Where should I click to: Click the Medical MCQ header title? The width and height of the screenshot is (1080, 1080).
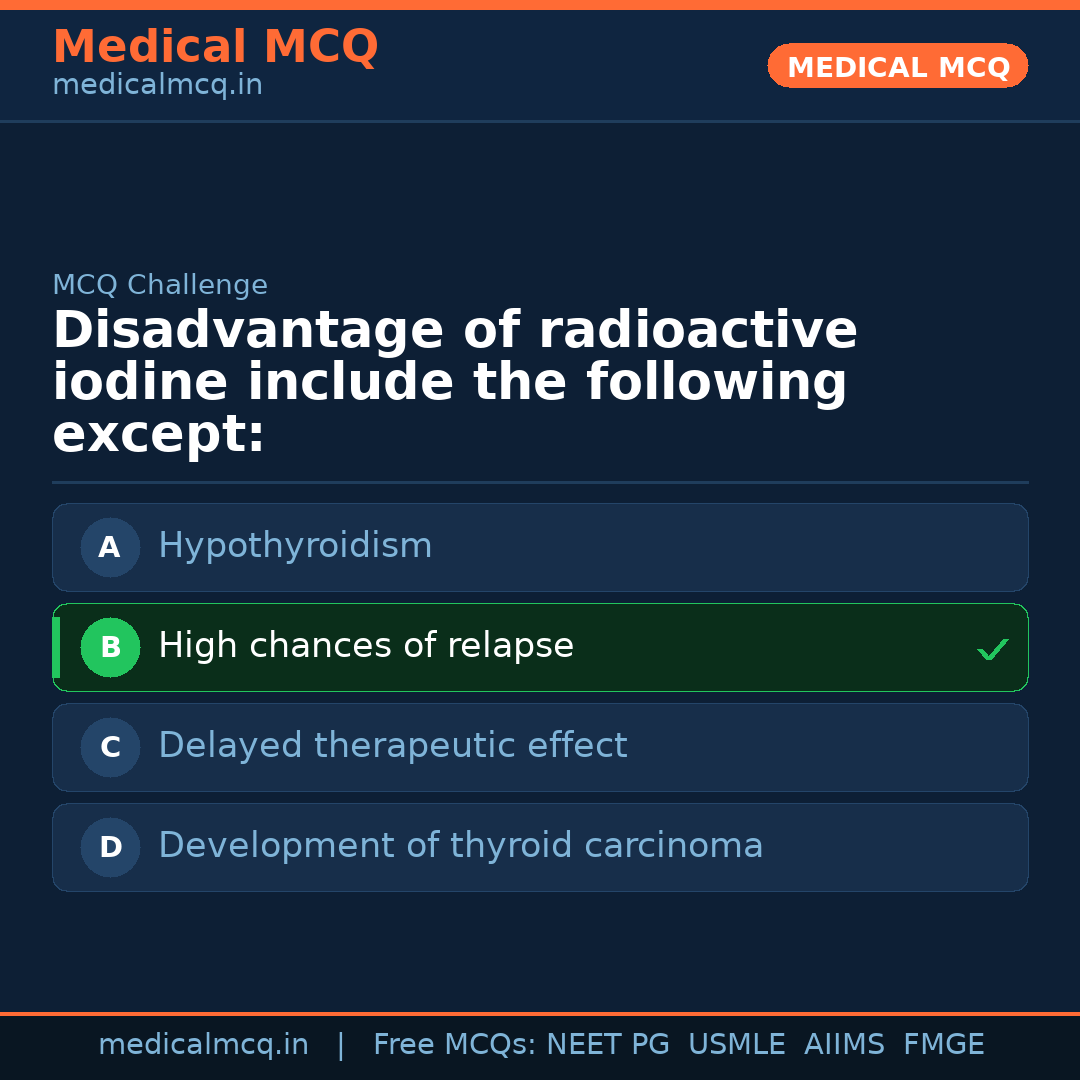click(x=215, y=47)
